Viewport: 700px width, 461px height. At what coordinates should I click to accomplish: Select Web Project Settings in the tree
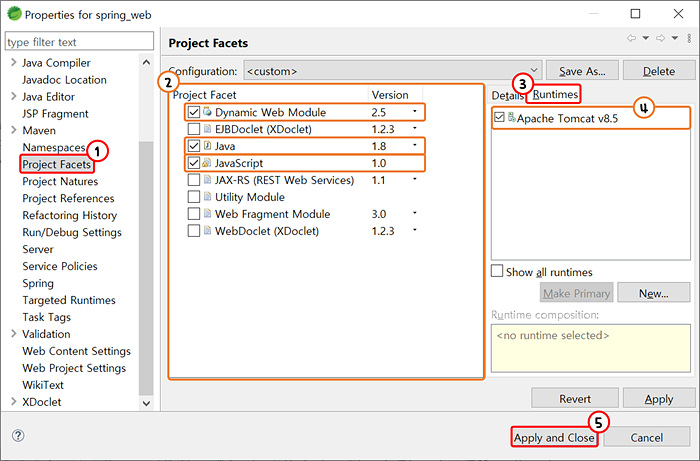[74, 368]
